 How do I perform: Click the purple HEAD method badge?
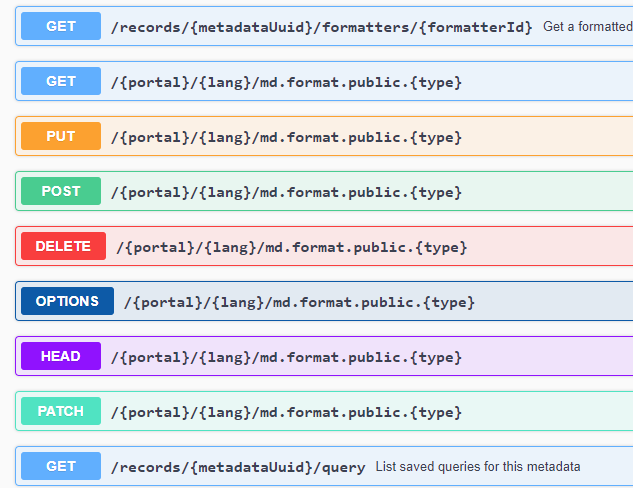click(x=61, y=356)
